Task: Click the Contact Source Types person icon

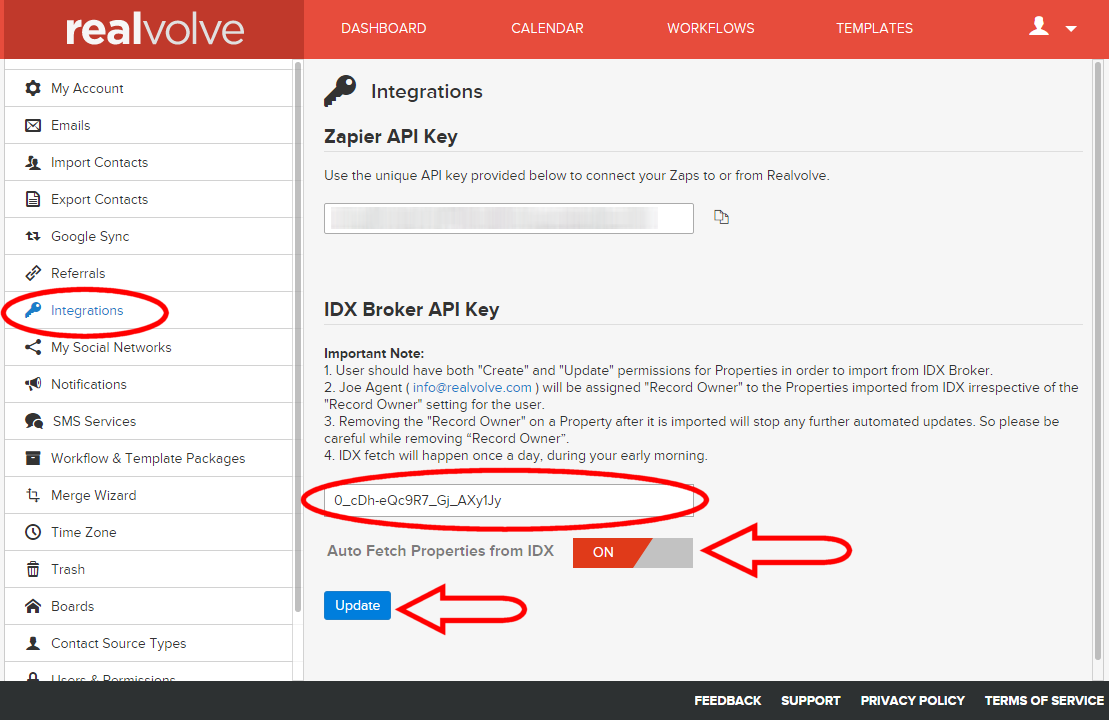Action: (33, 643)
